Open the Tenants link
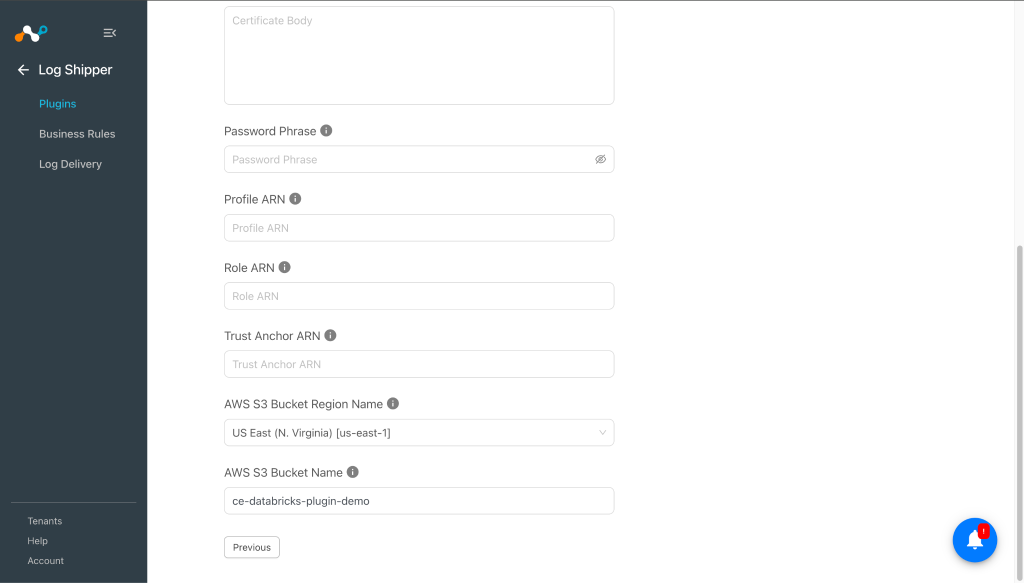 (x=44, y=521)
